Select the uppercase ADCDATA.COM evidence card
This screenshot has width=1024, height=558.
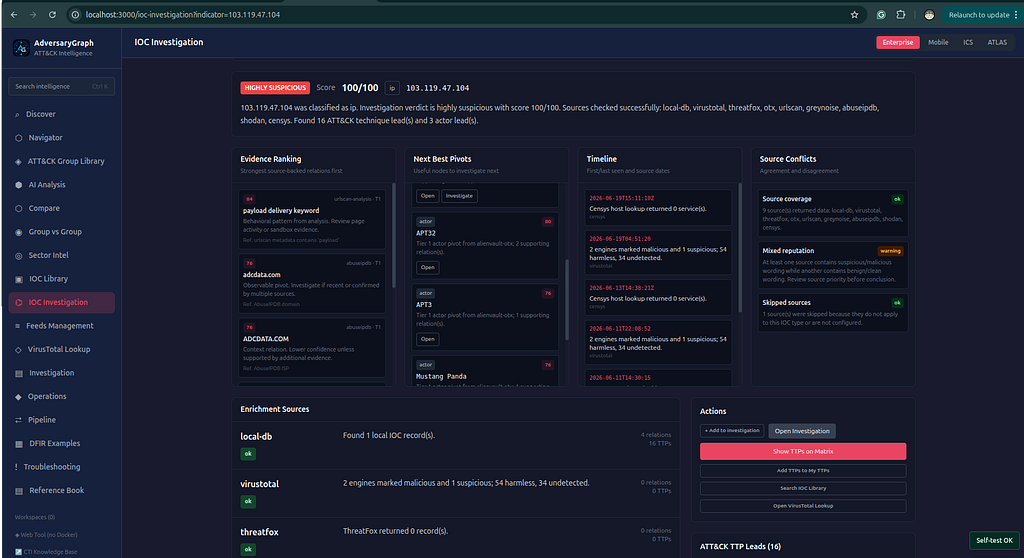point(312,348)
